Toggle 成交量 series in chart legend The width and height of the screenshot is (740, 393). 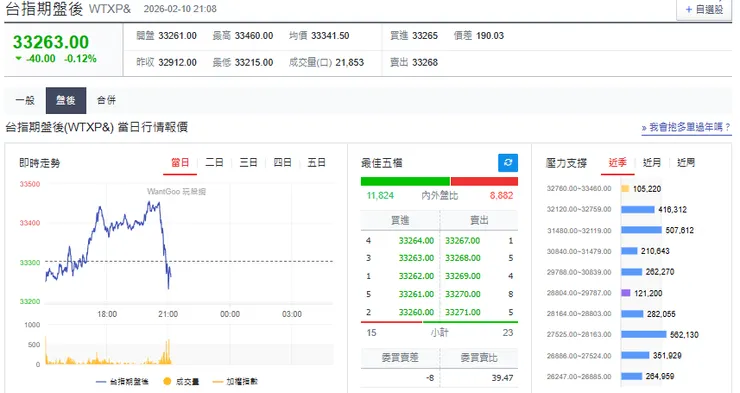[x=181, y=381]
